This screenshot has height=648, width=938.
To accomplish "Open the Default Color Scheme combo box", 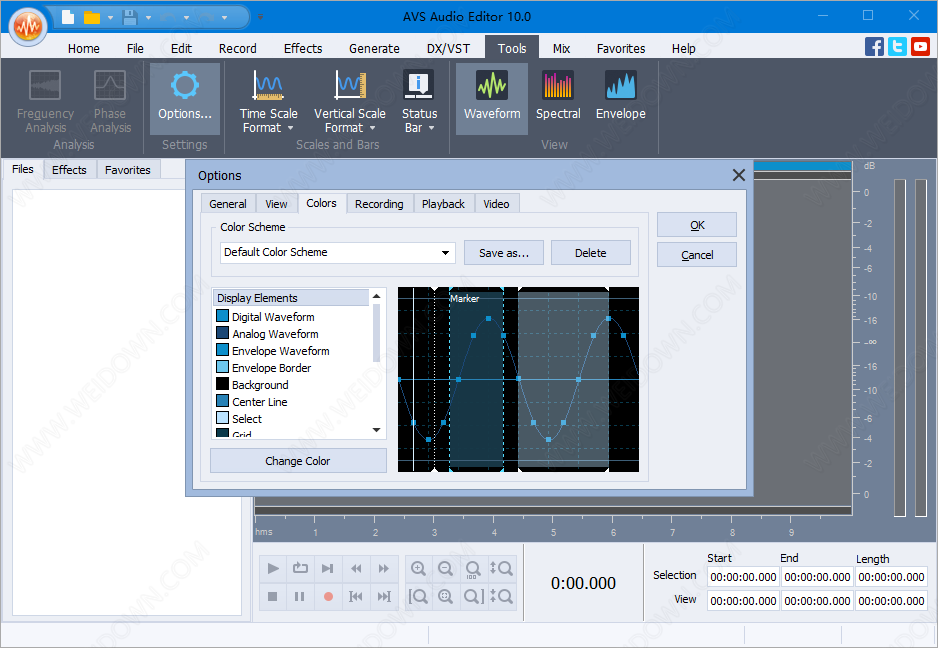I will (337, 252).
